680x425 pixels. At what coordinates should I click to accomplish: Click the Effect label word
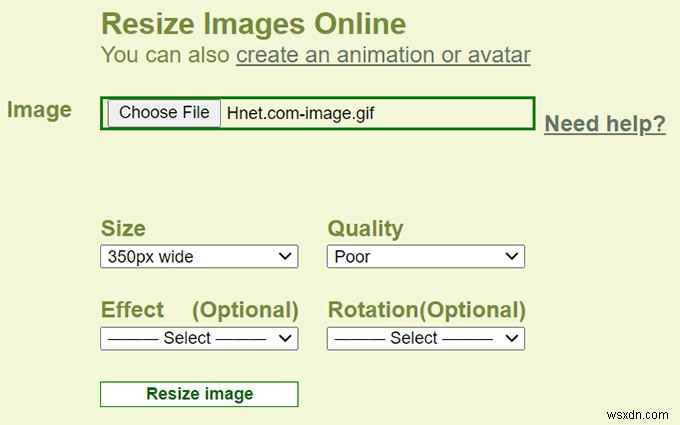point(132,310)
